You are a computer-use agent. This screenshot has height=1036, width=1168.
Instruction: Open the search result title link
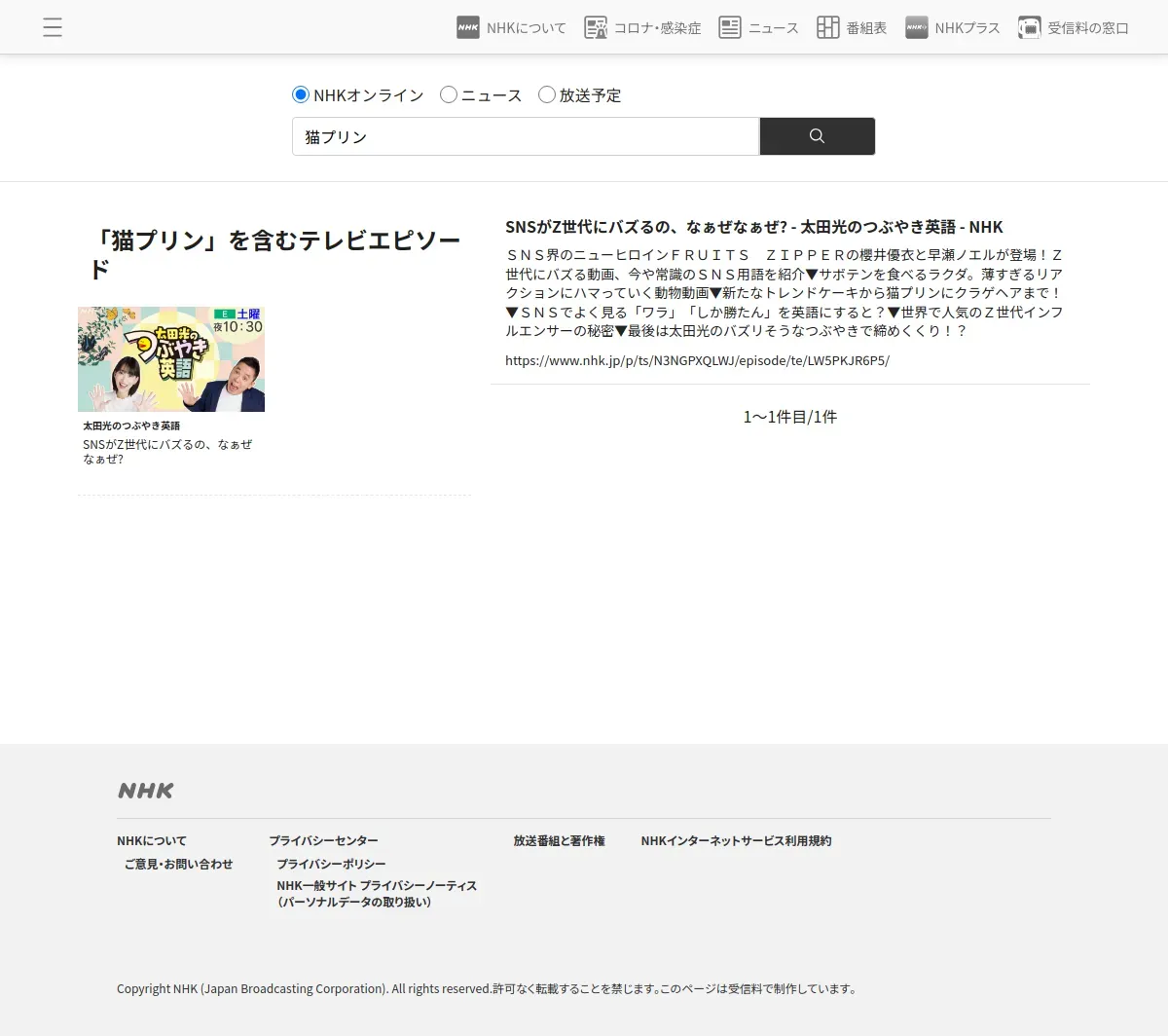pos(754,227)
